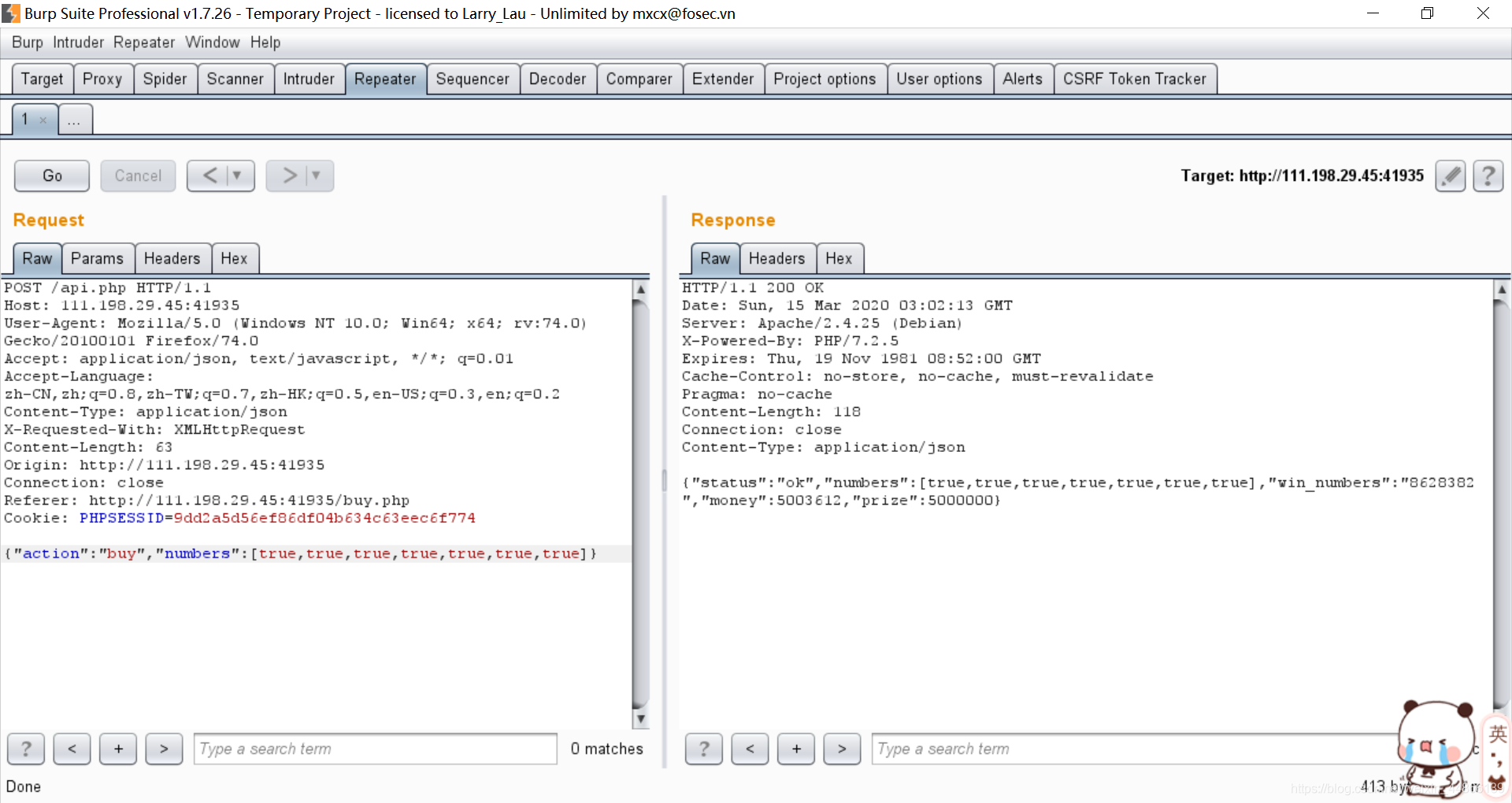Show response Headers view
Viewport: 1512px width, 803px height.
click(777, 258)
